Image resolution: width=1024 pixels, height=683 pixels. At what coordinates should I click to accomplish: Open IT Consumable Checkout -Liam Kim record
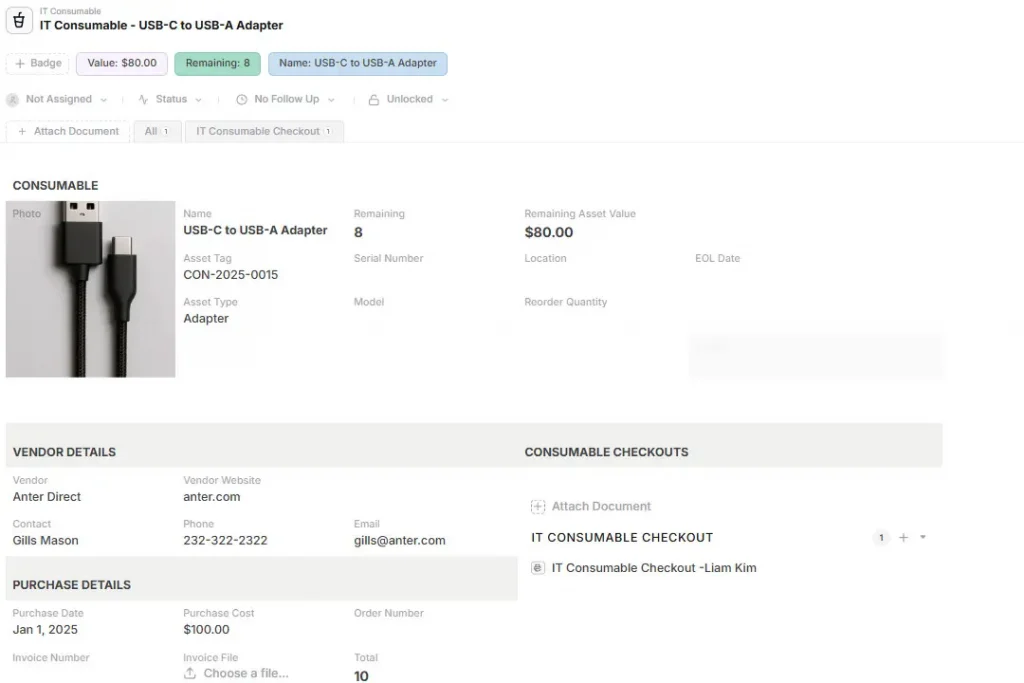click(654, 568)
